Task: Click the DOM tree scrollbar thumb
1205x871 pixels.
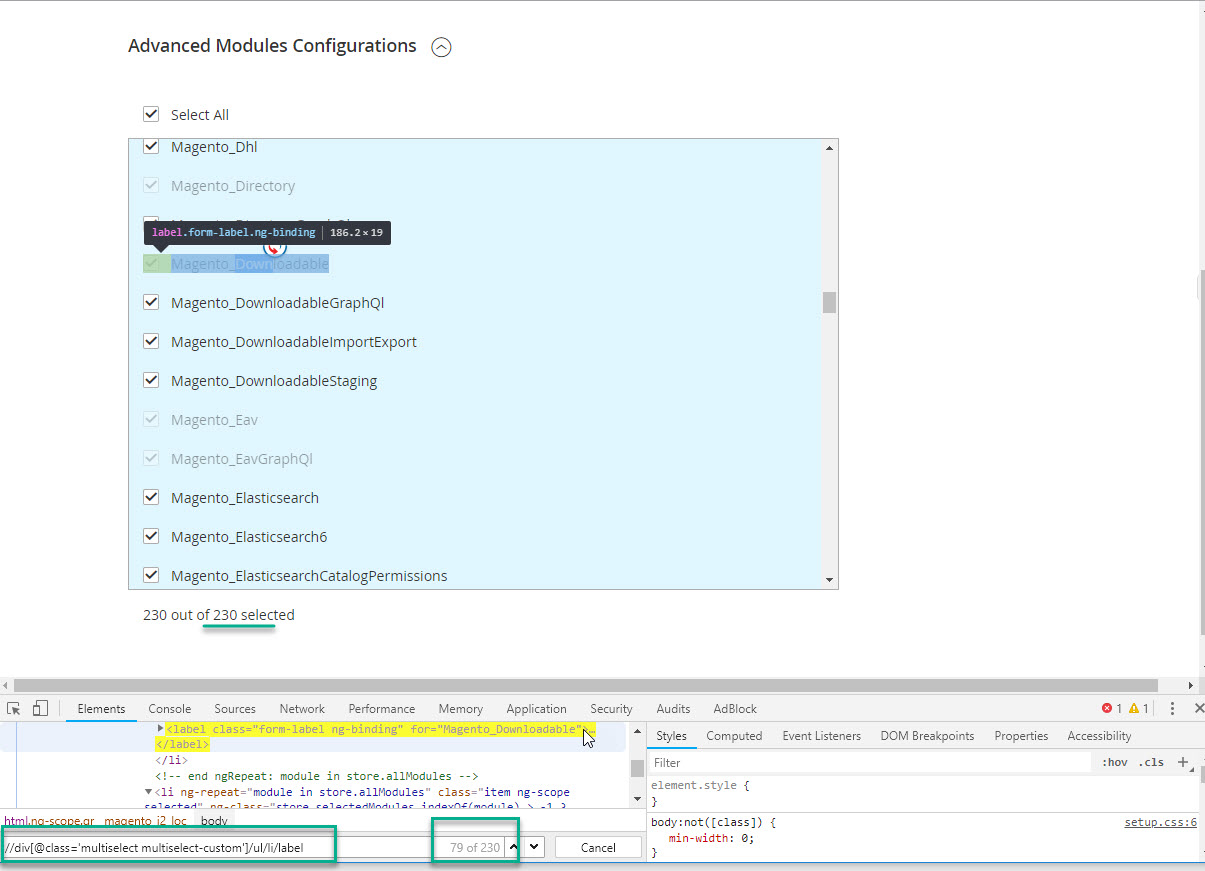Action: 637,768
